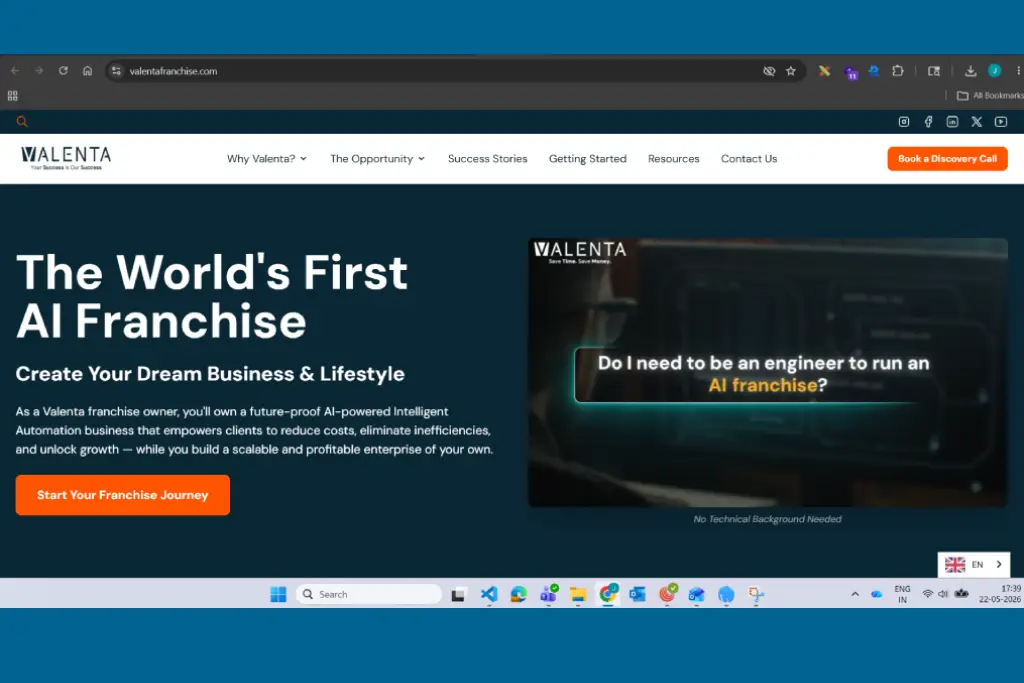Open the Contact Us menu item
This screenshot has height=683, width=1024.
click(x=749, y=159)
